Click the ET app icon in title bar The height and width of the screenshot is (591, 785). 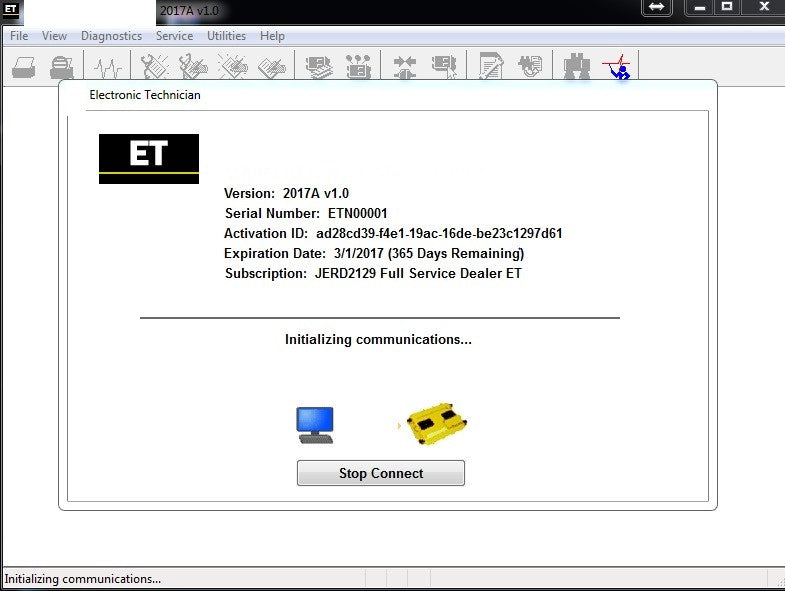[11, 9]
